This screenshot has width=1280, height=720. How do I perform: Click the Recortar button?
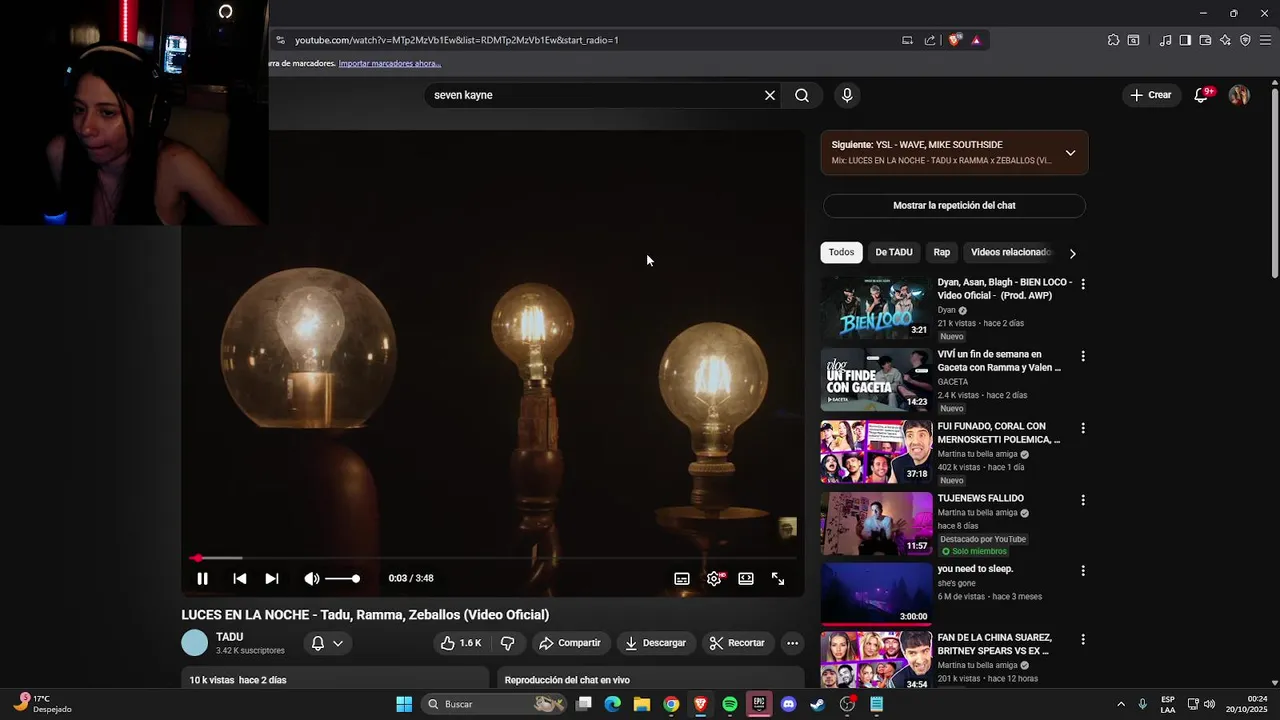pos(737,643)
